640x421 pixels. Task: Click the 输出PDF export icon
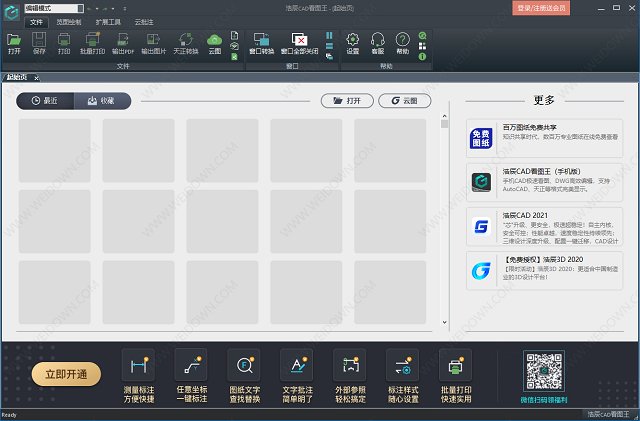point(123,41)
